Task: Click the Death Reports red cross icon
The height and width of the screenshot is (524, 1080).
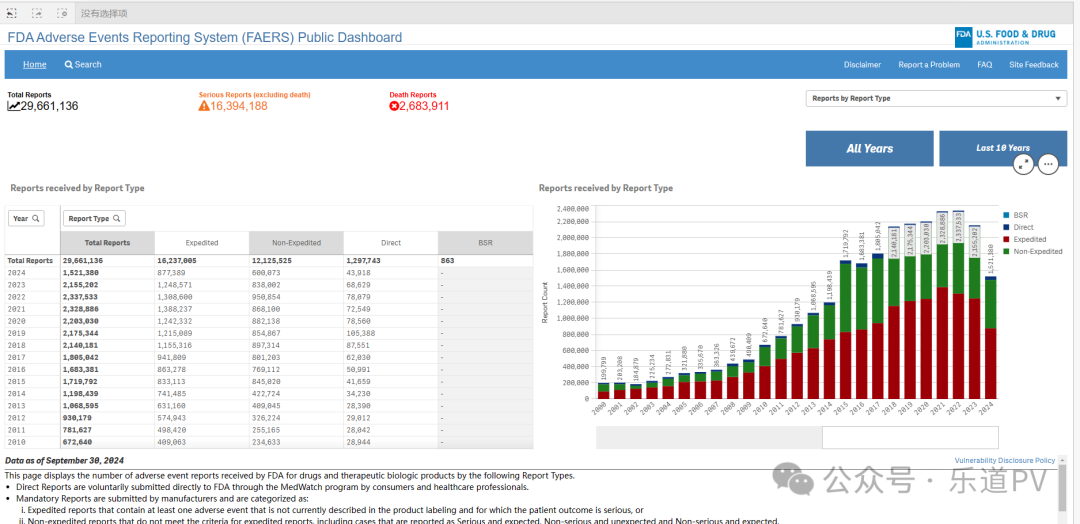Action: point(394,106)
